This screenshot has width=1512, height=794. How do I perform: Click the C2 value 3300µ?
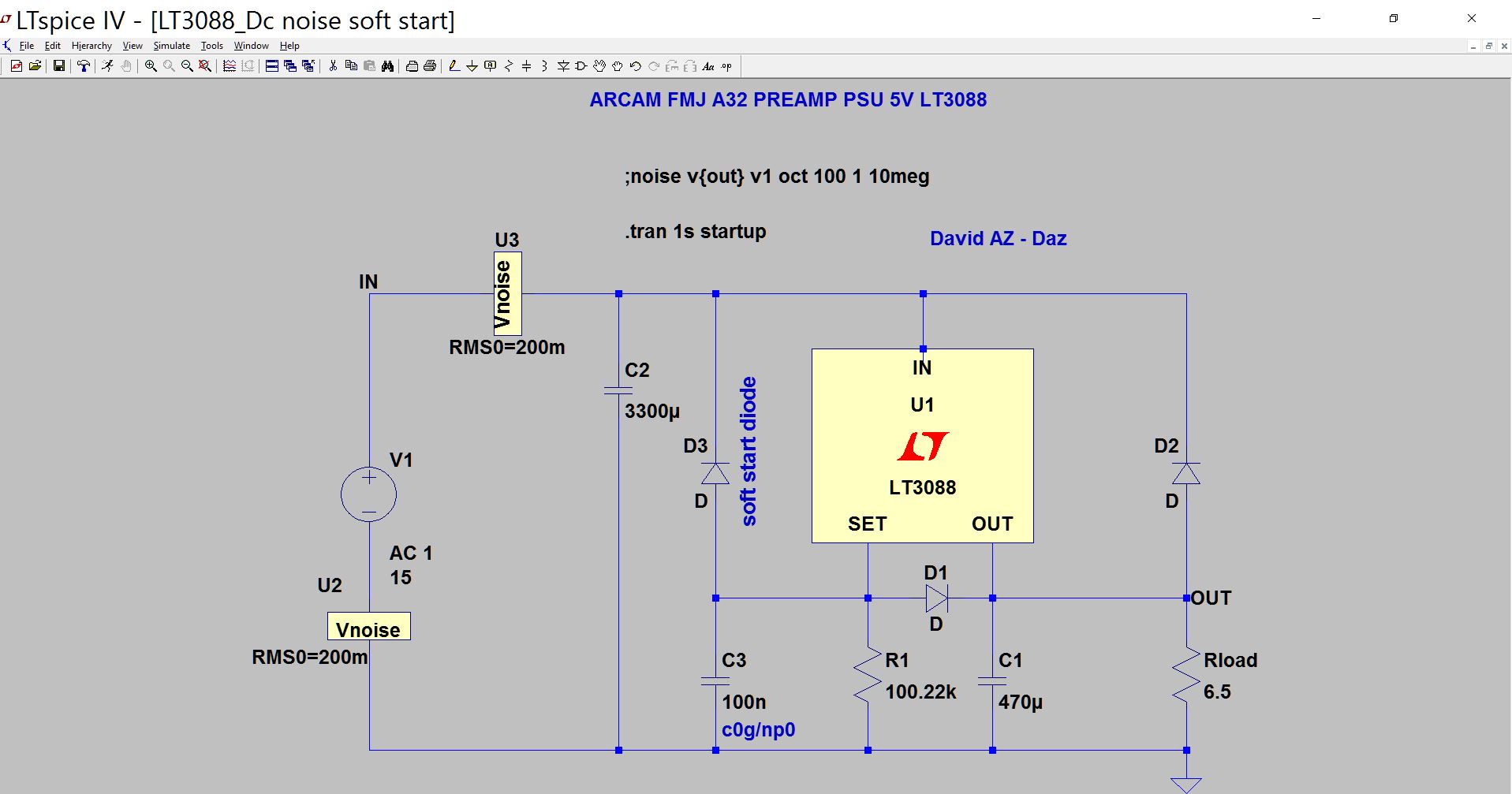pyautogui.click(x=652, y=411)
